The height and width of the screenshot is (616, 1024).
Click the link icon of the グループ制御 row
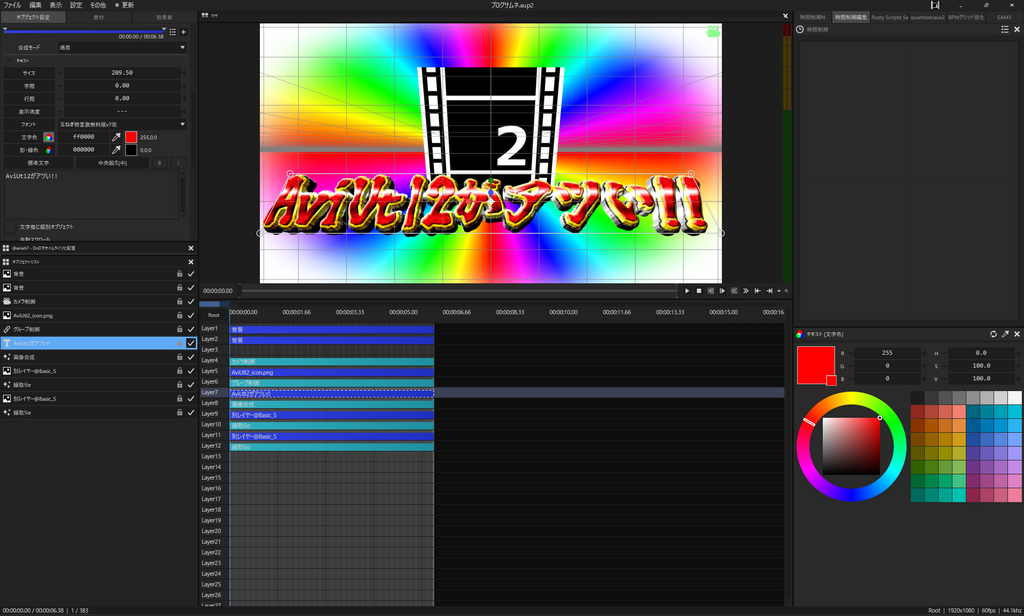7,329
